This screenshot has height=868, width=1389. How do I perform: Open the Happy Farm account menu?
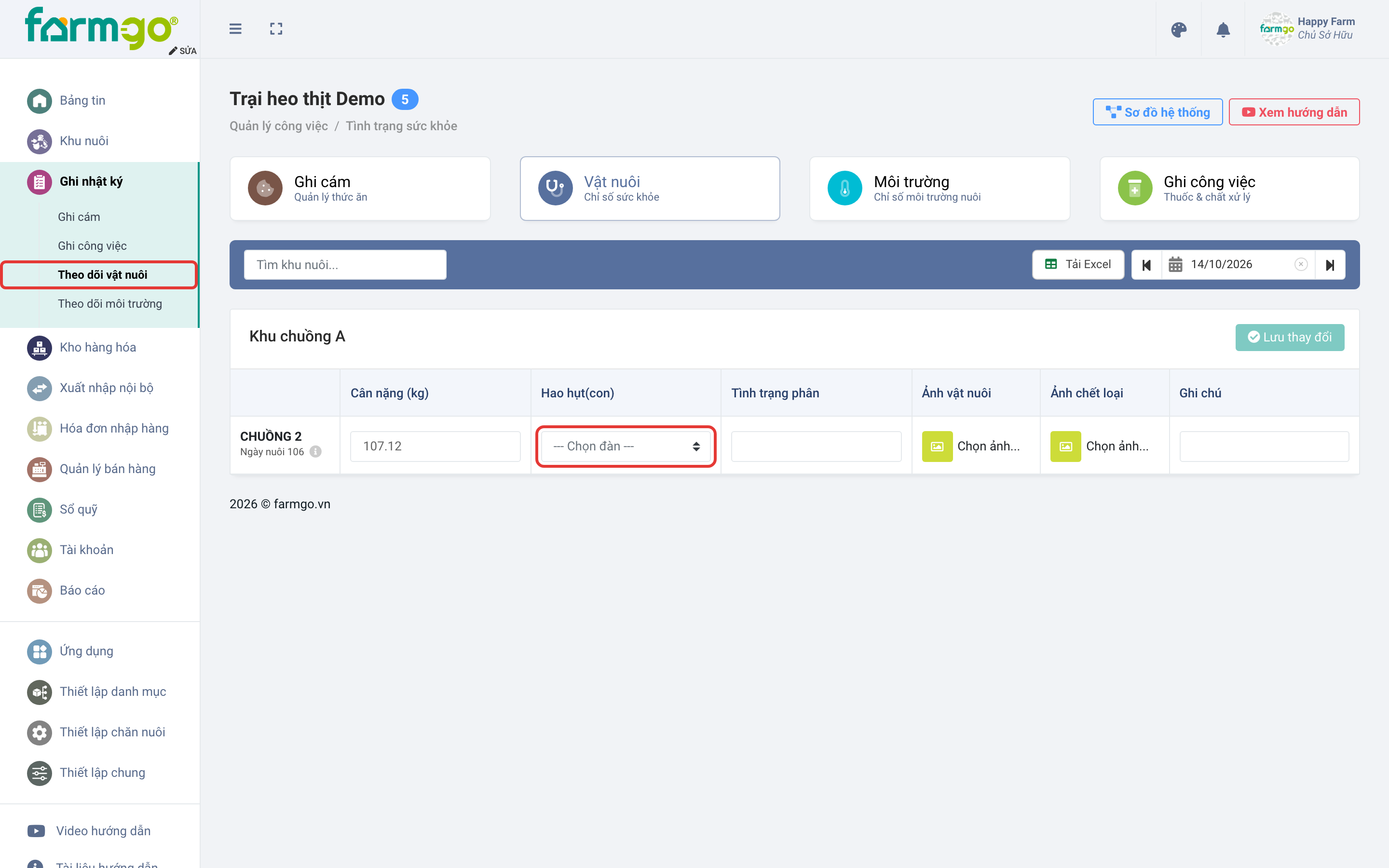click(x=1307, y=29)
